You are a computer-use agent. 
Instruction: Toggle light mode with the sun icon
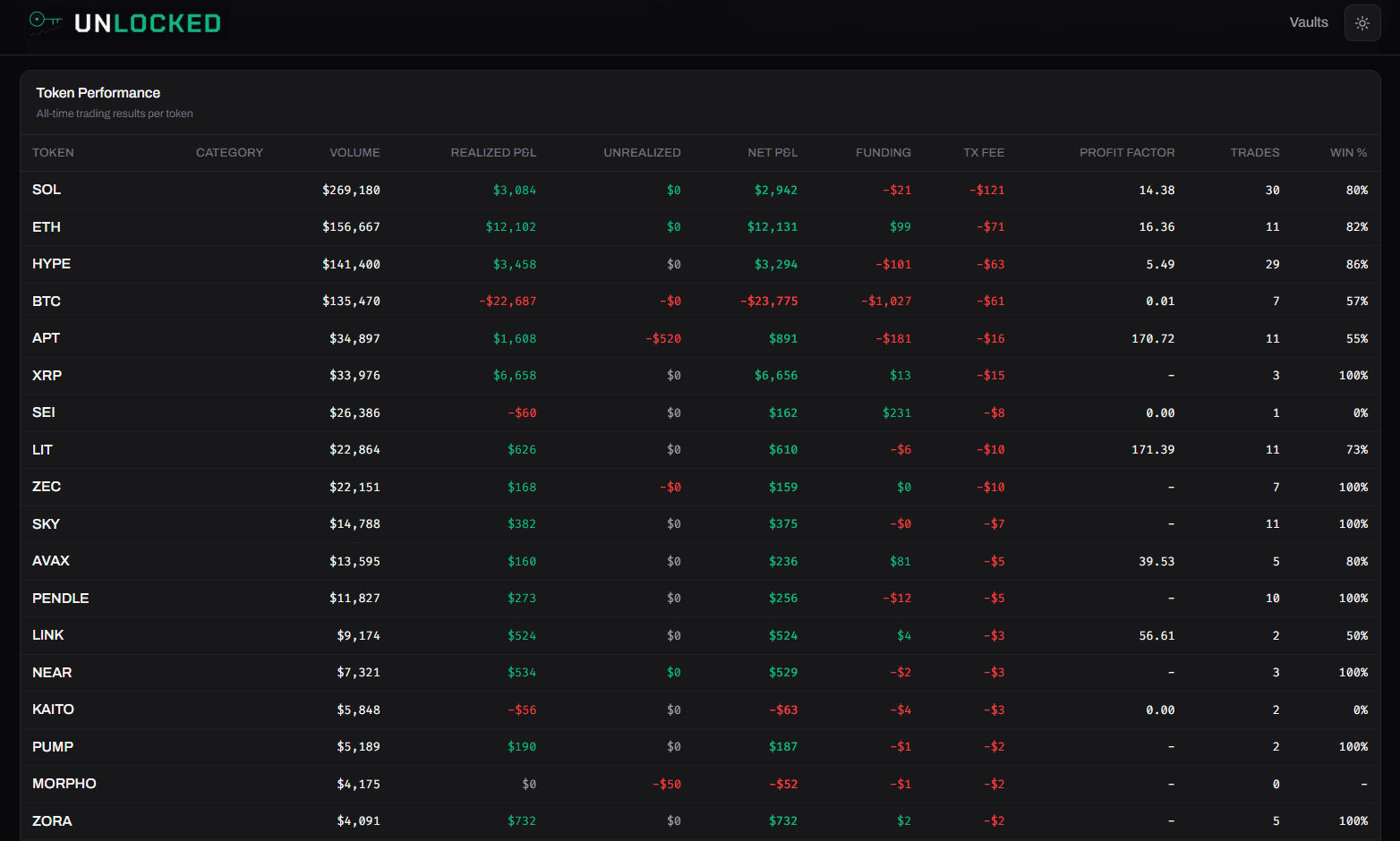(1362, 22)
